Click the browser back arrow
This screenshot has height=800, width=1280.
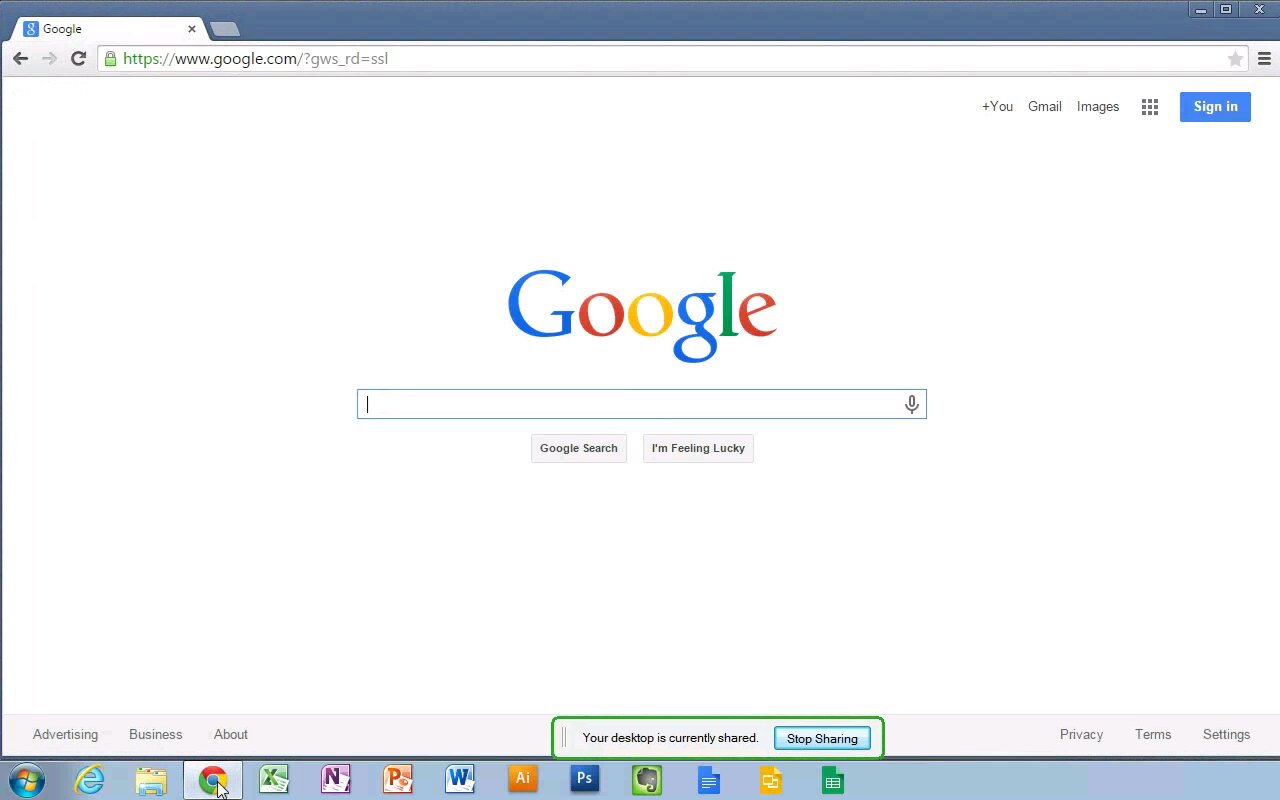[20, 59]
